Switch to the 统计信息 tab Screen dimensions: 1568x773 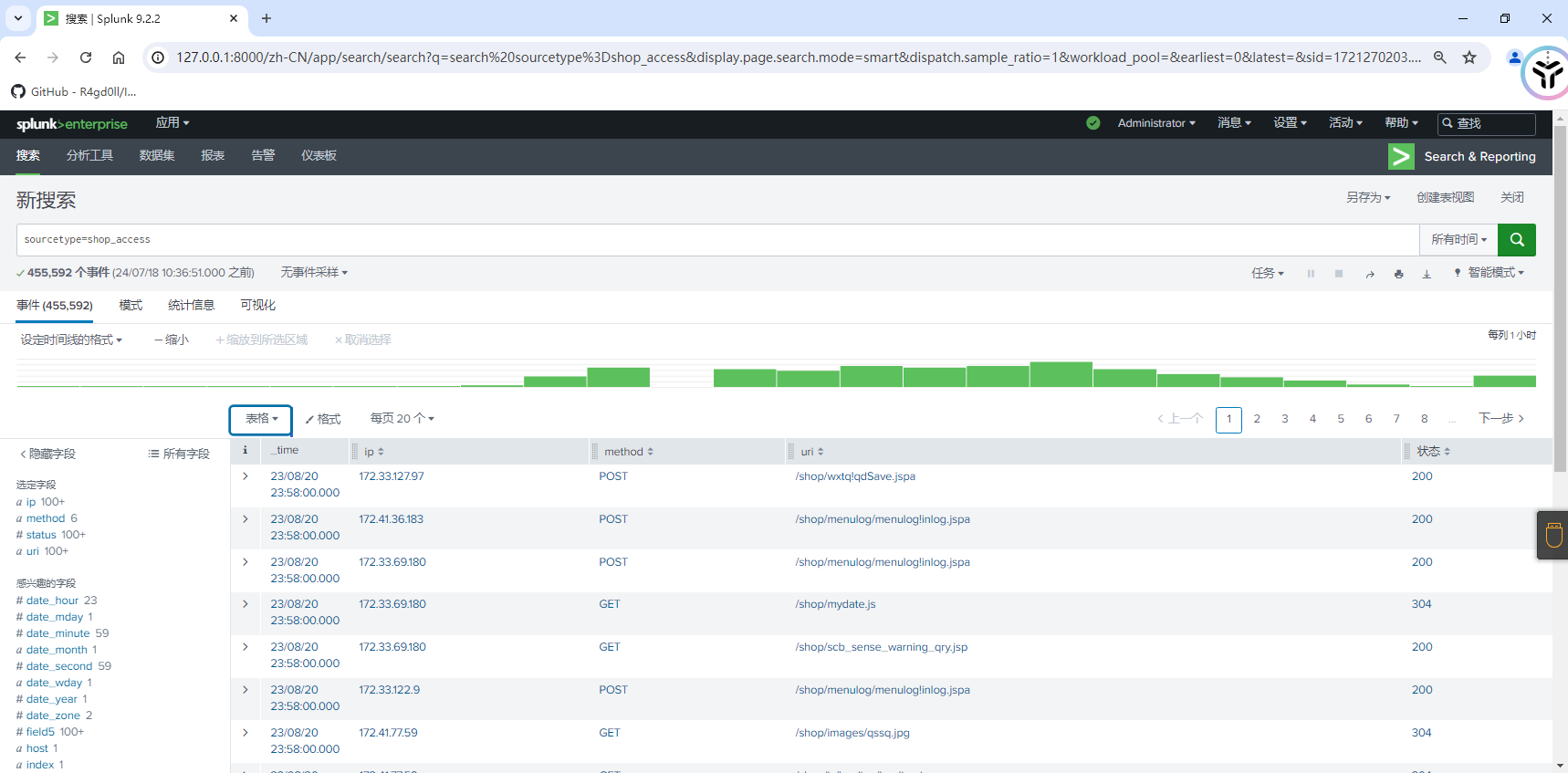point(191,306)
